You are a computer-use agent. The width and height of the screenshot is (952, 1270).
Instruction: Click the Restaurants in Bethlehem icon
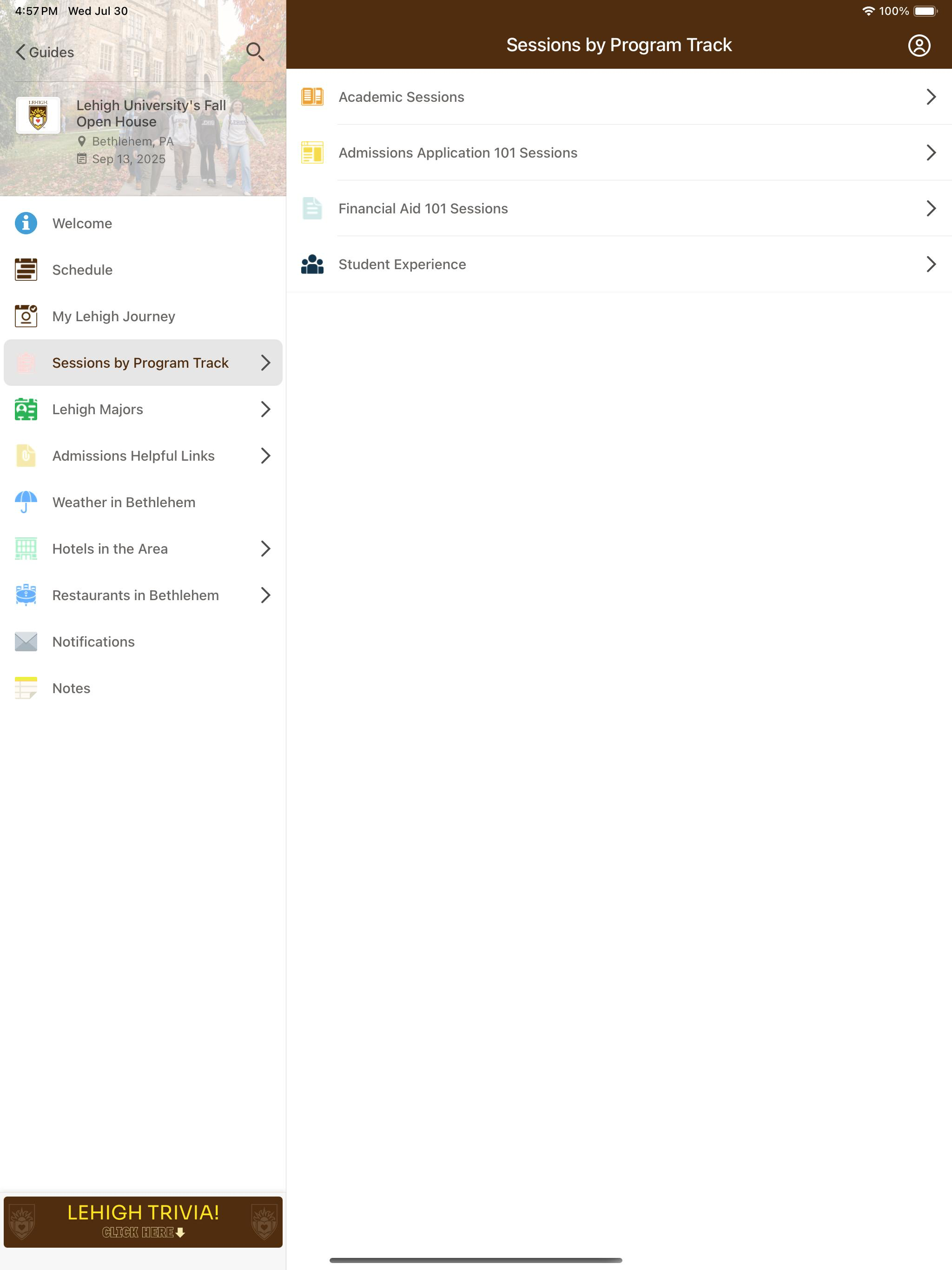[26, 595]
